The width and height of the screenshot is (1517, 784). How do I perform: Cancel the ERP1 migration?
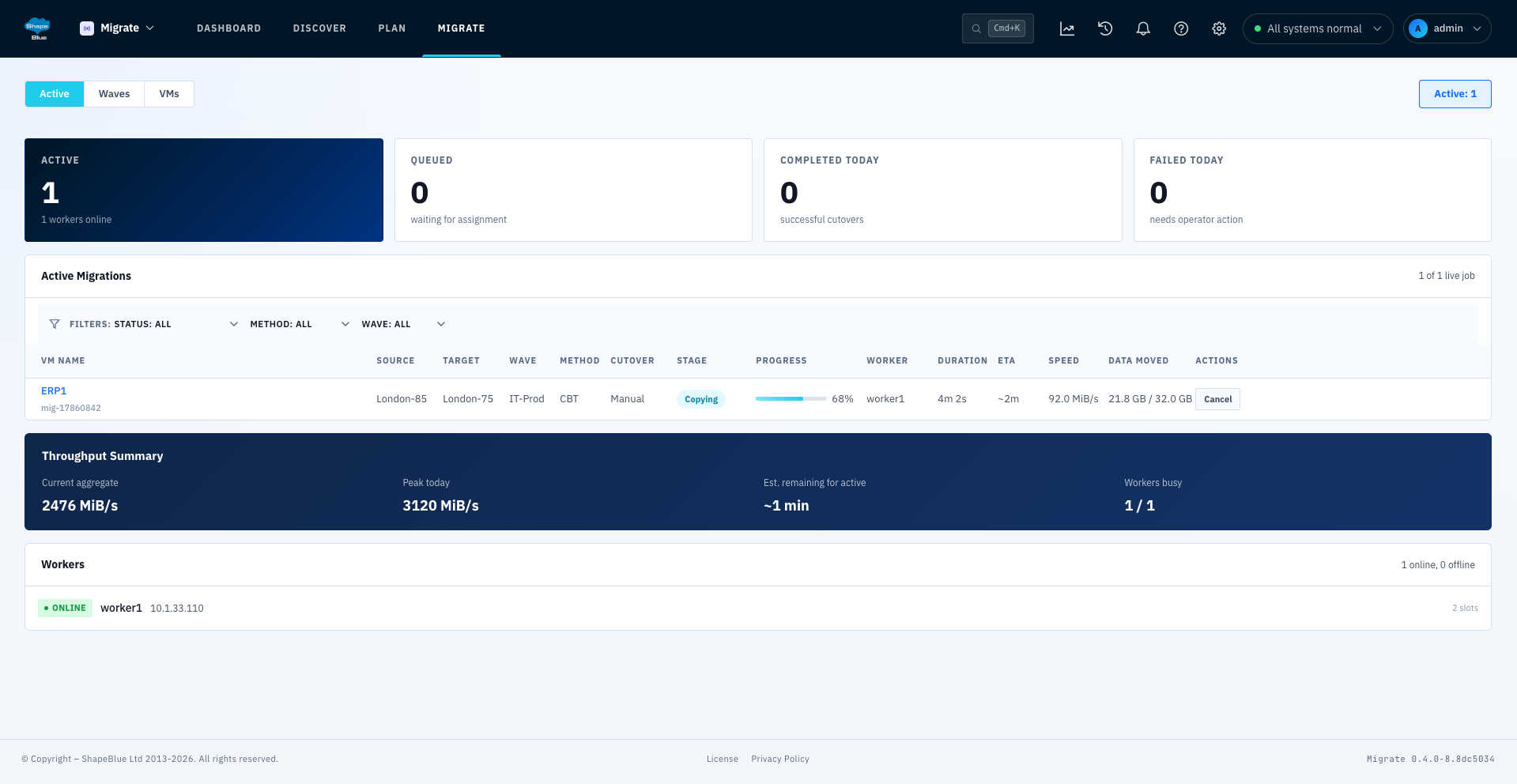[1217, 399]
